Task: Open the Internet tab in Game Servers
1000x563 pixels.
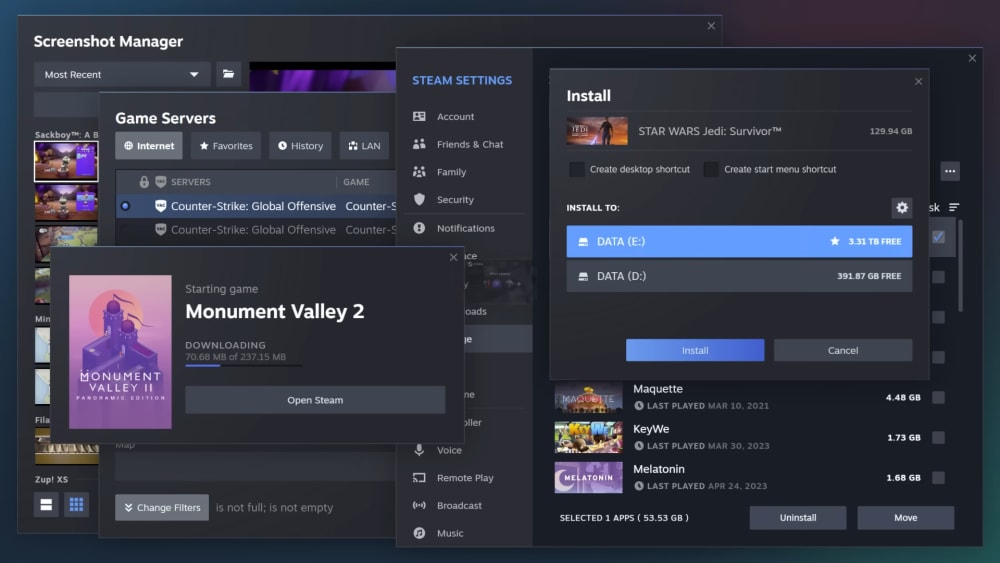Action: pos(149,146)
